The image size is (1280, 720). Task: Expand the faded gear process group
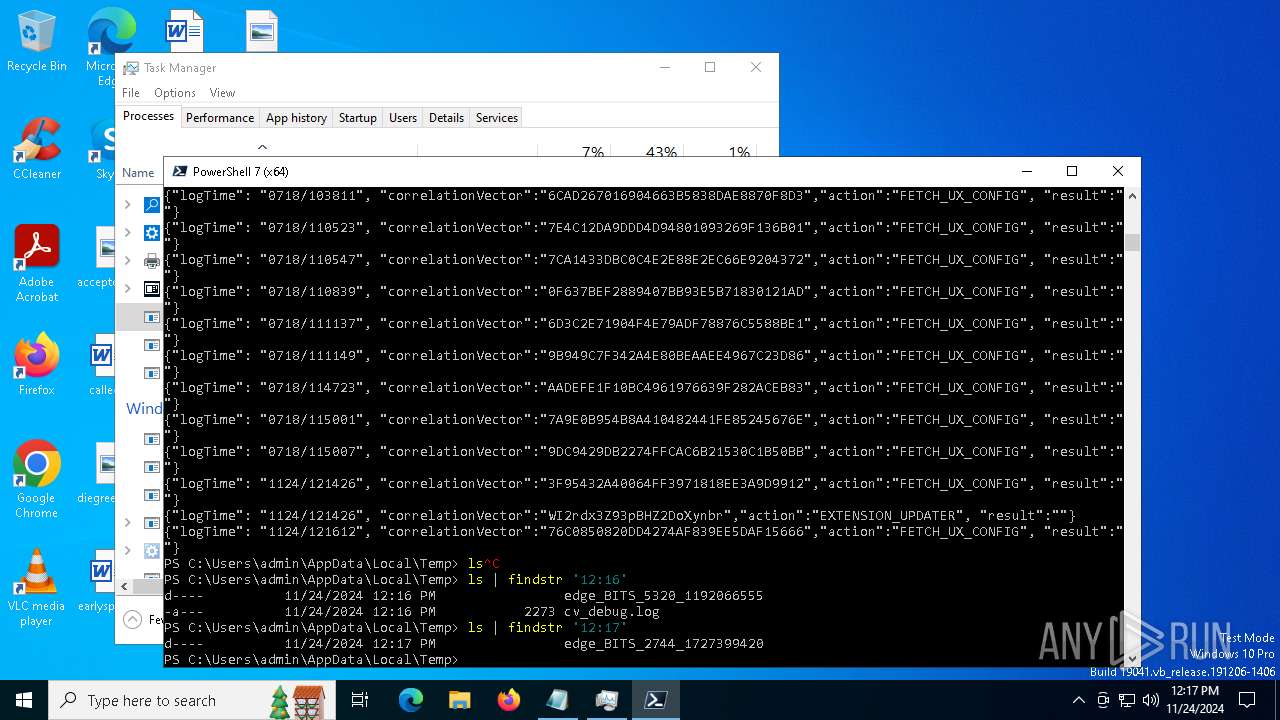click(127, 551)
